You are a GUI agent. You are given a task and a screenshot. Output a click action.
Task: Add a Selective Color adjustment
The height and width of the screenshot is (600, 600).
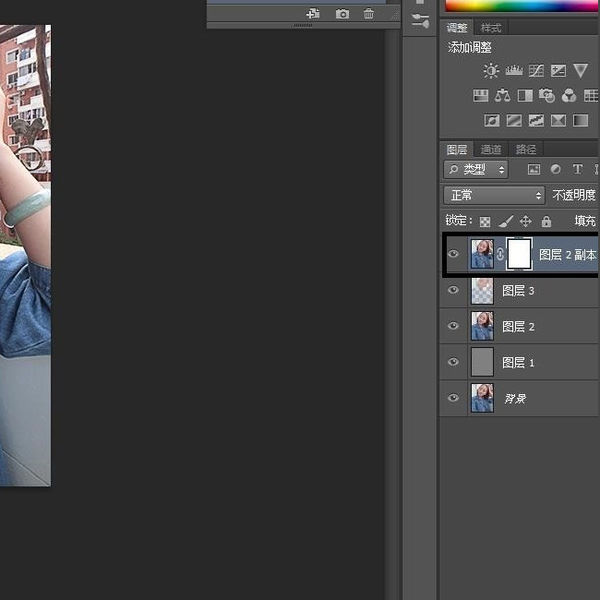(x=558, y=121)
